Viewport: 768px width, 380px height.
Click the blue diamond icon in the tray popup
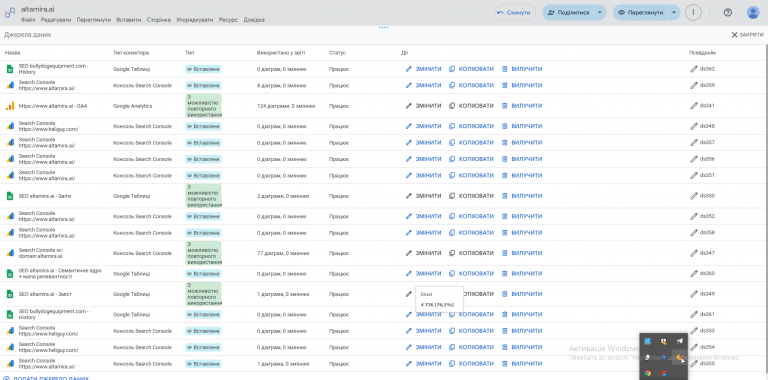(x=664, y=357)
